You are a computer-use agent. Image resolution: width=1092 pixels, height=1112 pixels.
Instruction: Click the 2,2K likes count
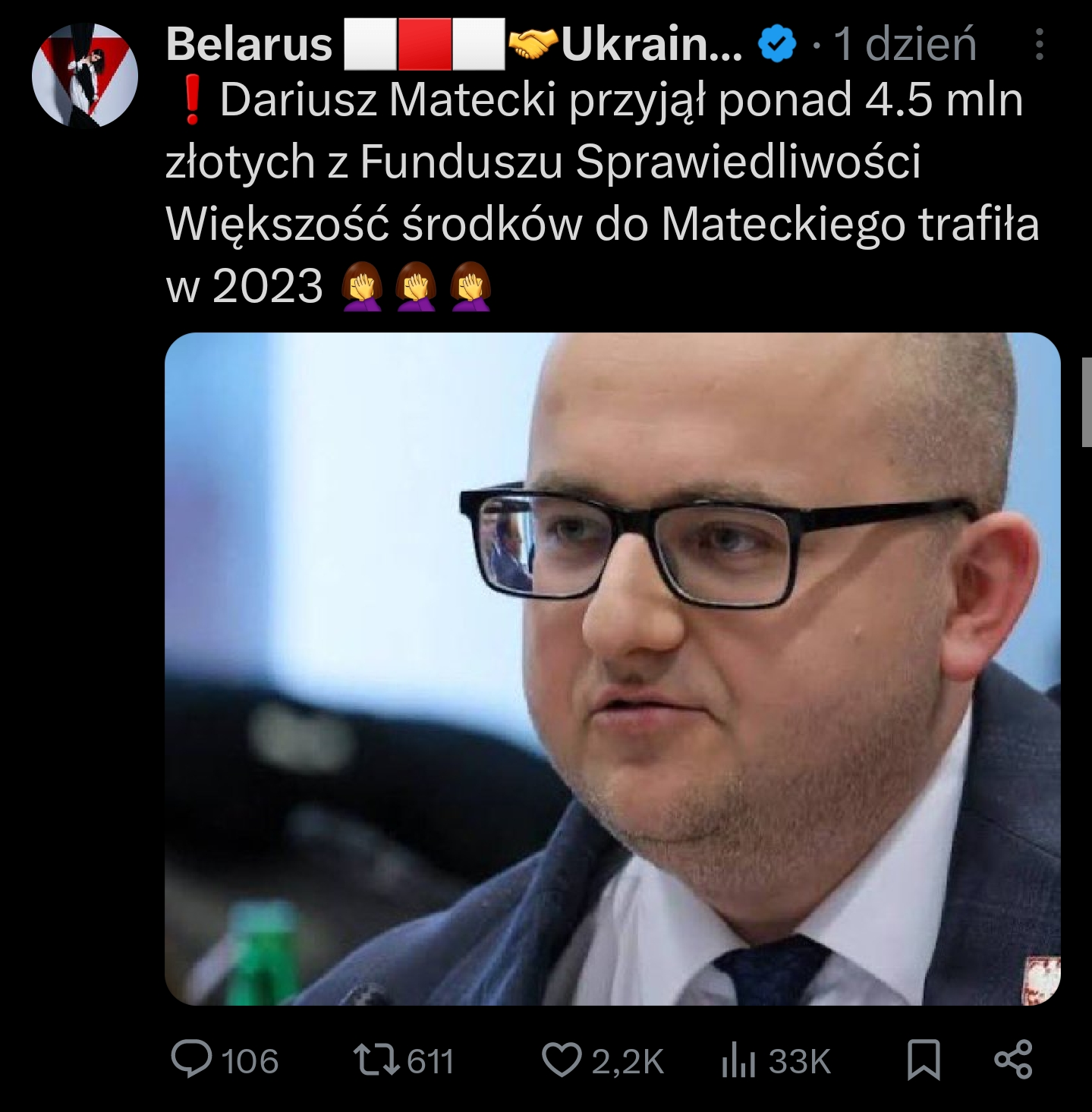click(628, 1061)
